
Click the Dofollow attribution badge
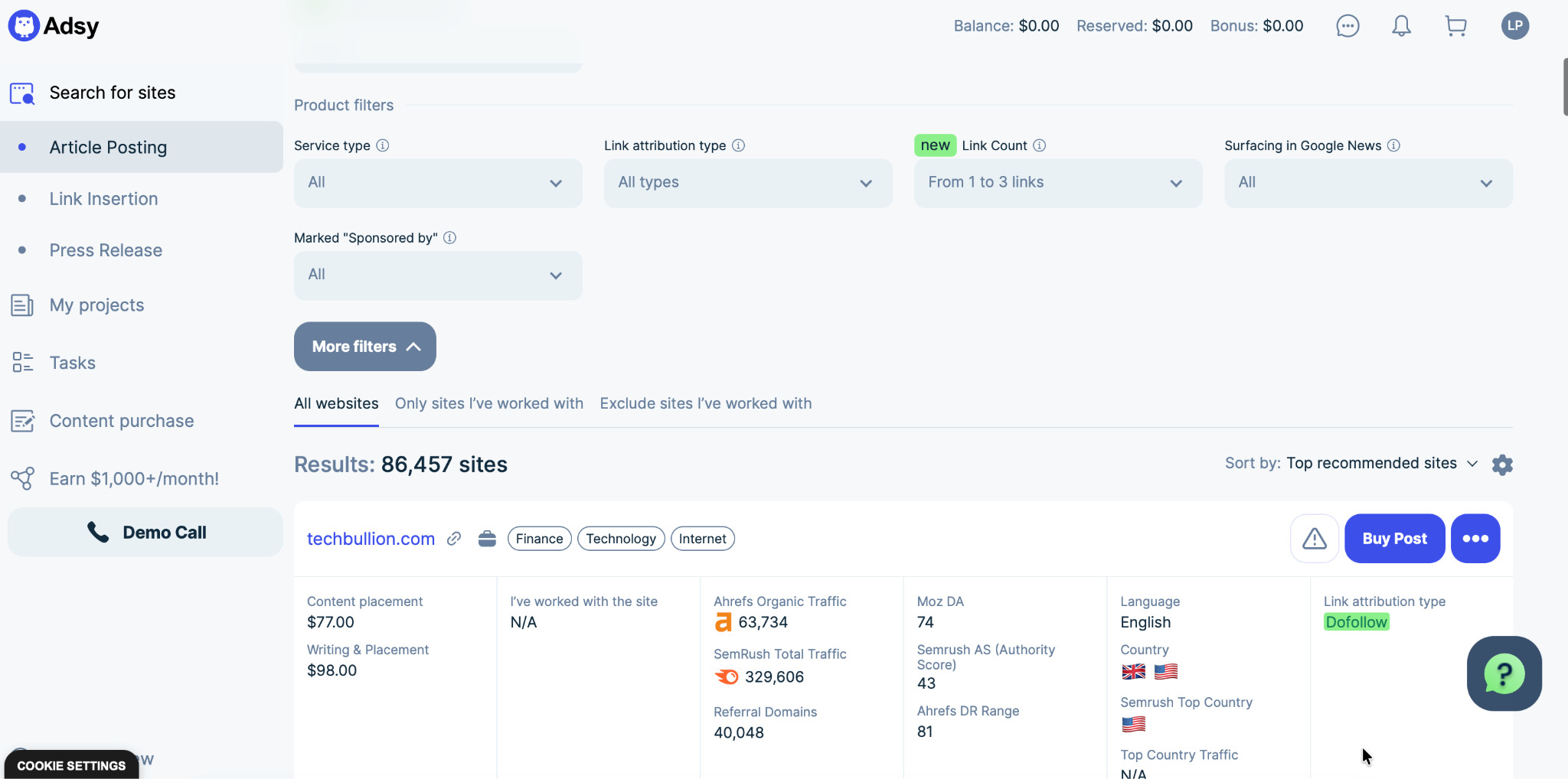pyautogui.click(x=1357, y=622)
